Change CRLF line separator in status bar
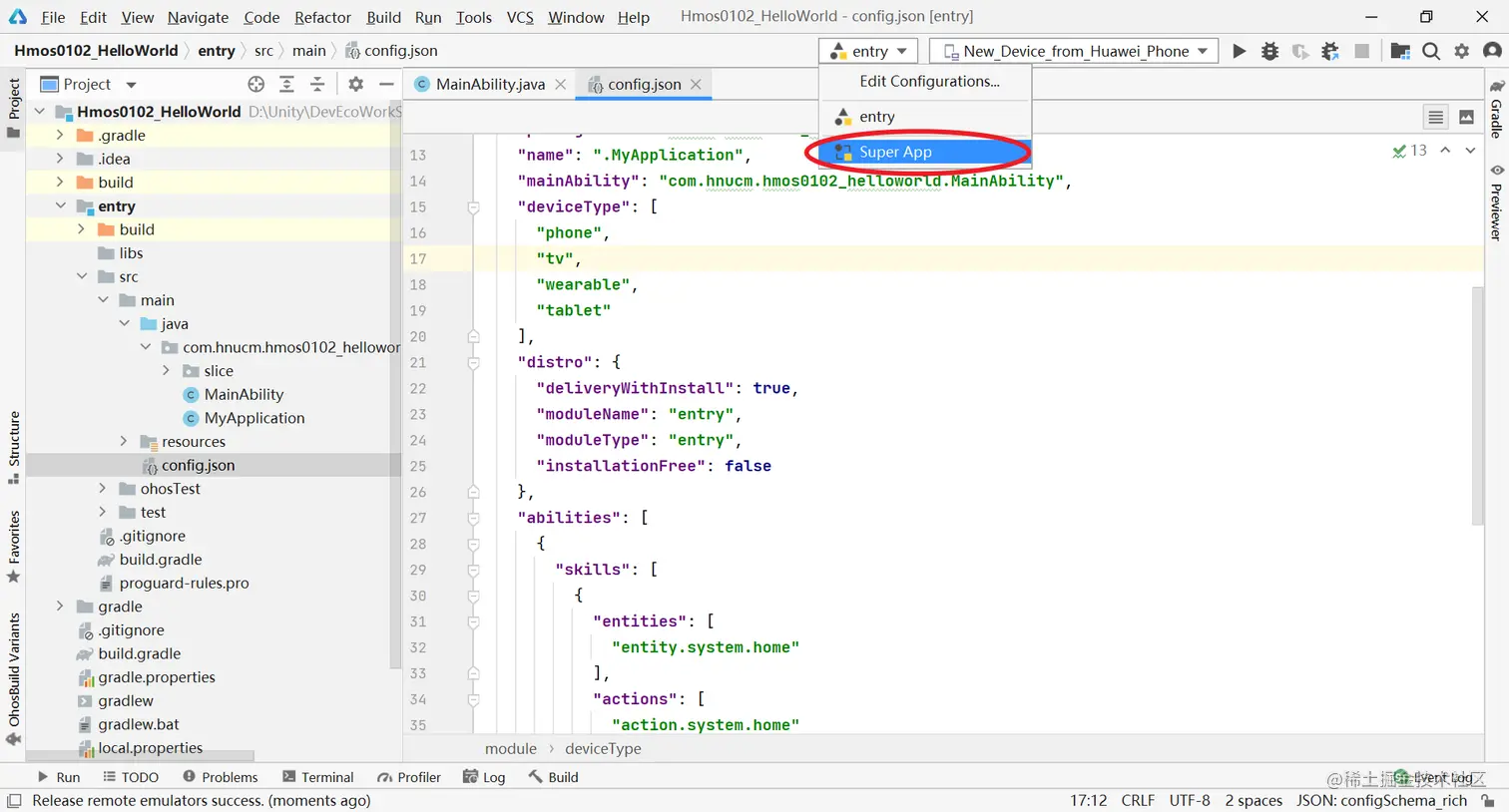Image resolution: width=1509 pixels, height=812 pixels. pos(1138,800)
